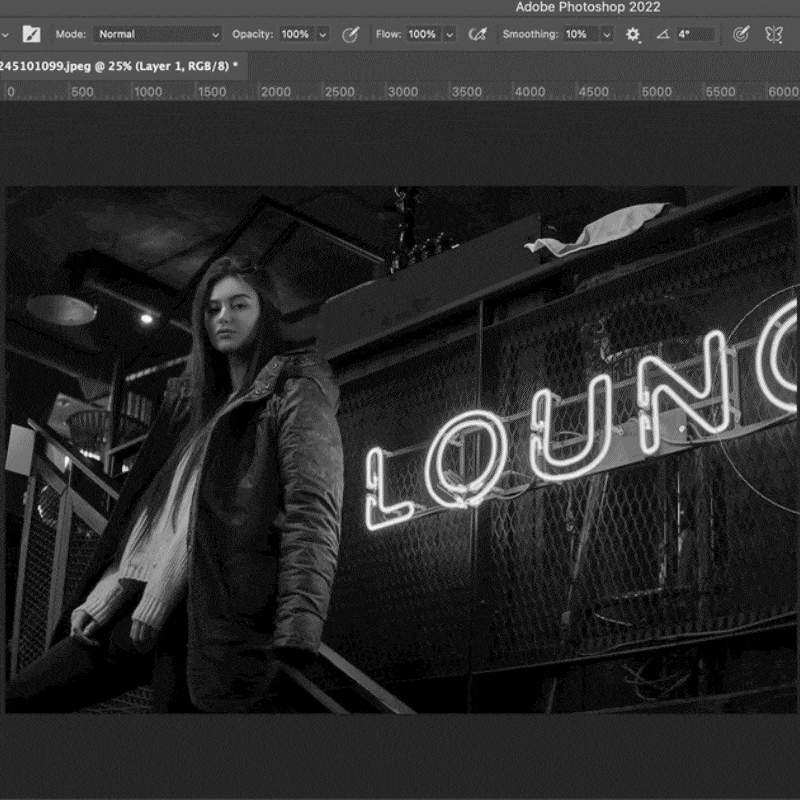Enable airbrush-style build-up effects

point(477,34)
